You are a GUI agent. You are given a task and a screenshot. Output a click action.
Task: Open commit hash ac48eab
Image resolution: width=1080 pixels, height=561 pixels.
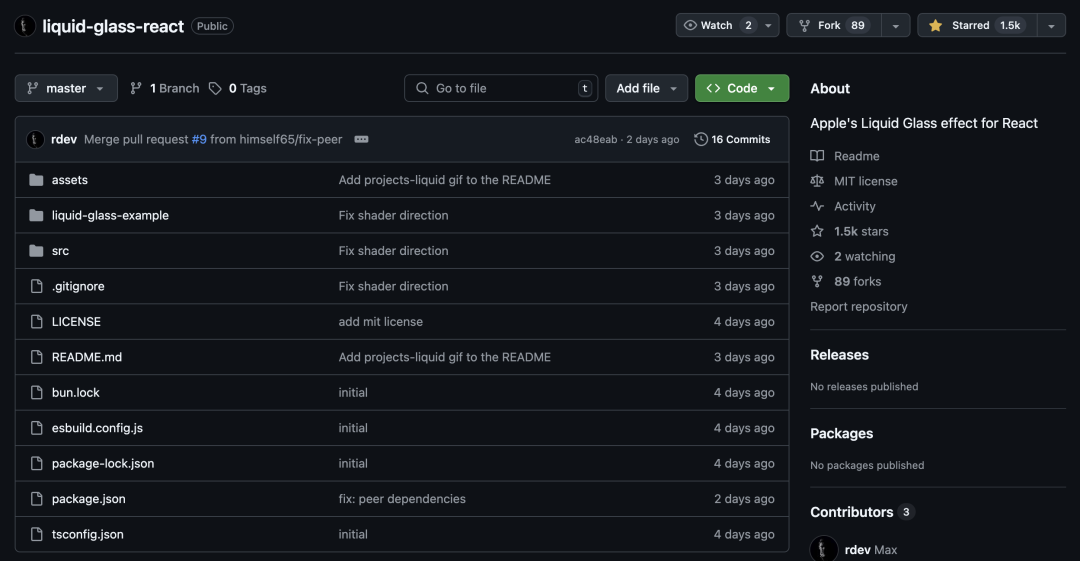pos(596,139)
